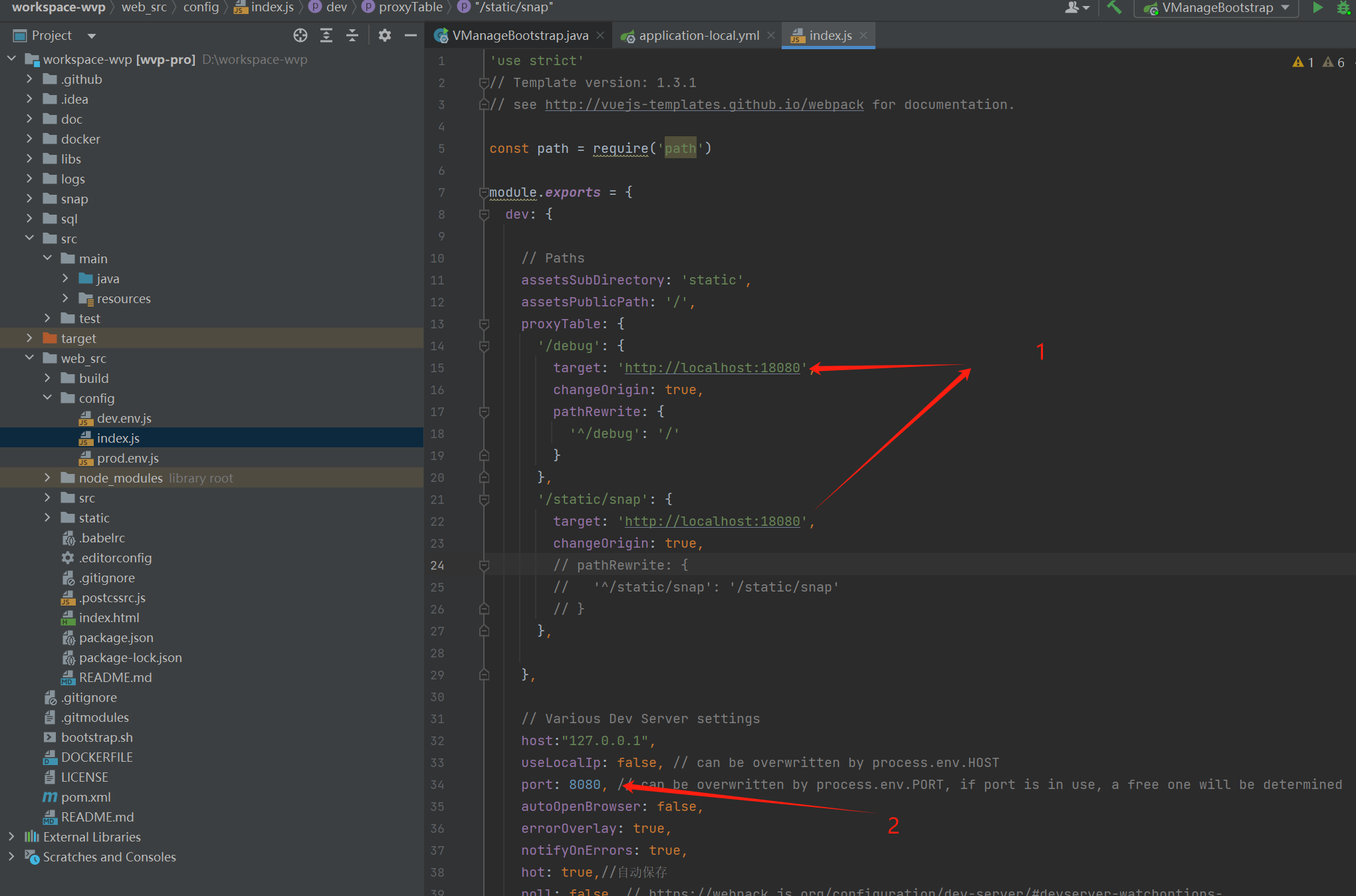Run VManageBootstrap with green play button

tap(1317, 7)
